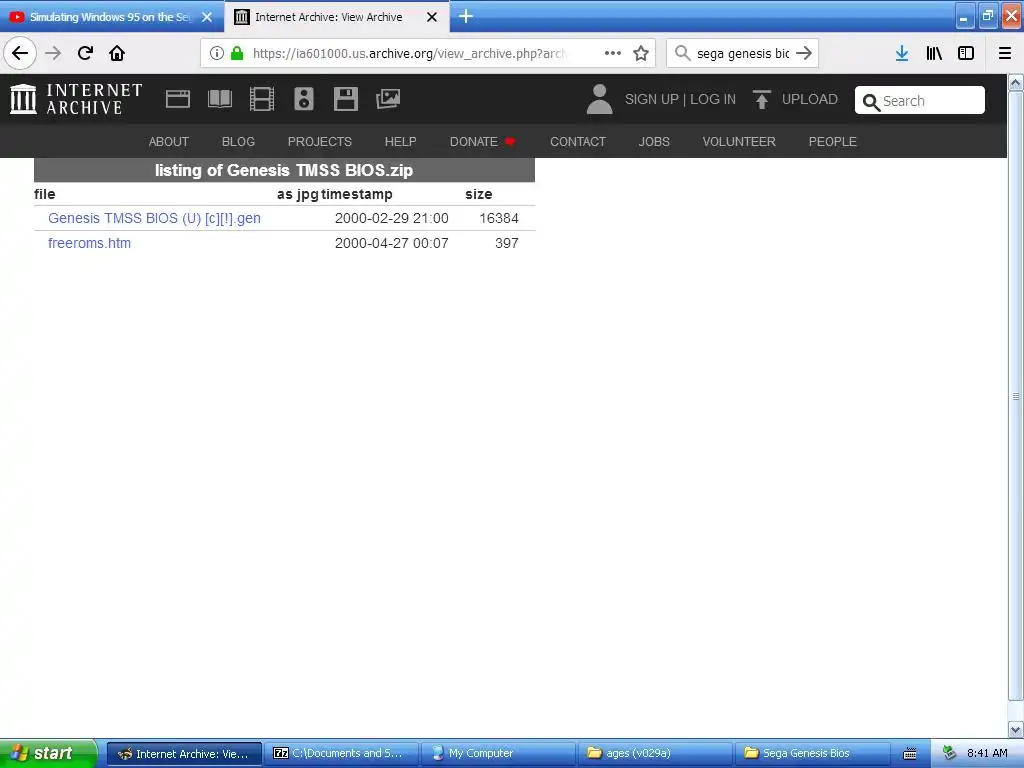Open the CONTACT menu item

point(578,142)
